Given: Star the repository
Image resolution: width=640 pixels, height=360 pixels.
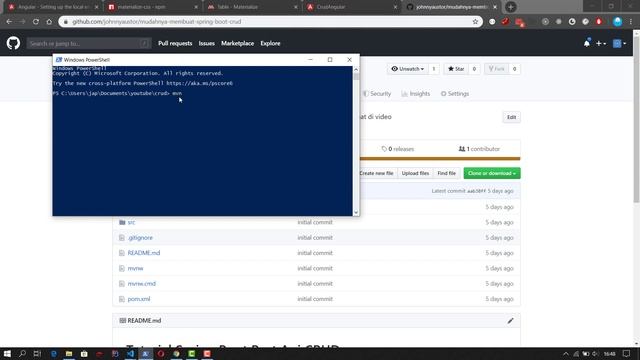Looking at the screenshot, I should (456, 69).
